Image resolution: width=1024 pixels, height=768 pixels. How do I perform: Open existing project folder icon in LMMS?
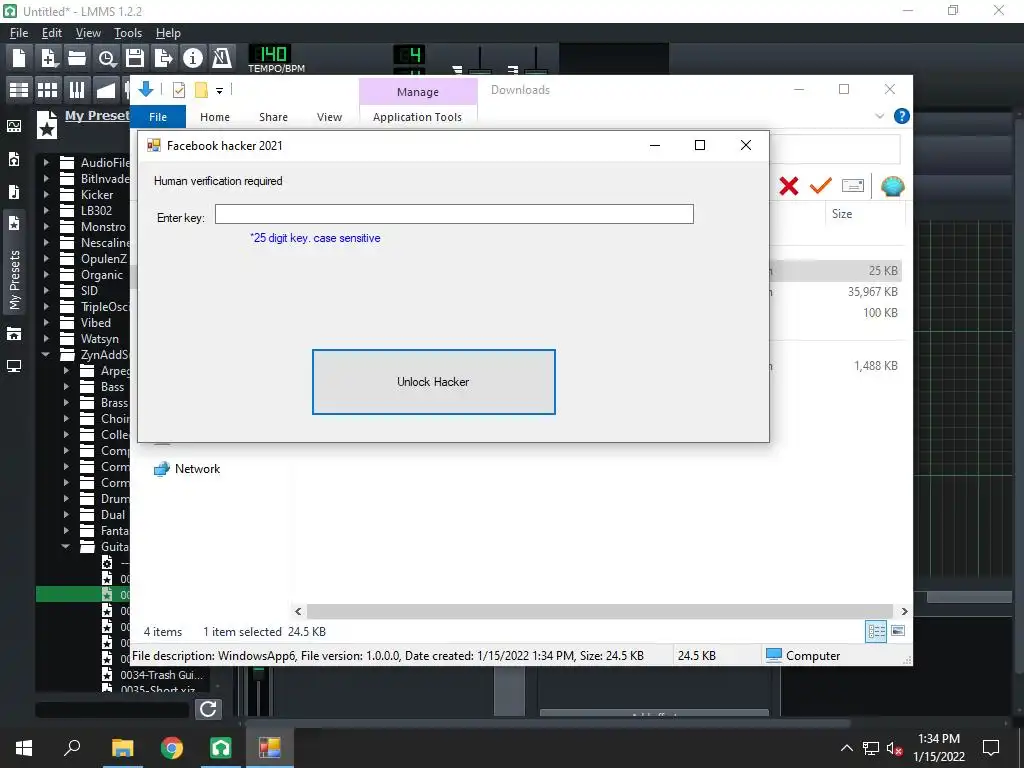(77, 58)
